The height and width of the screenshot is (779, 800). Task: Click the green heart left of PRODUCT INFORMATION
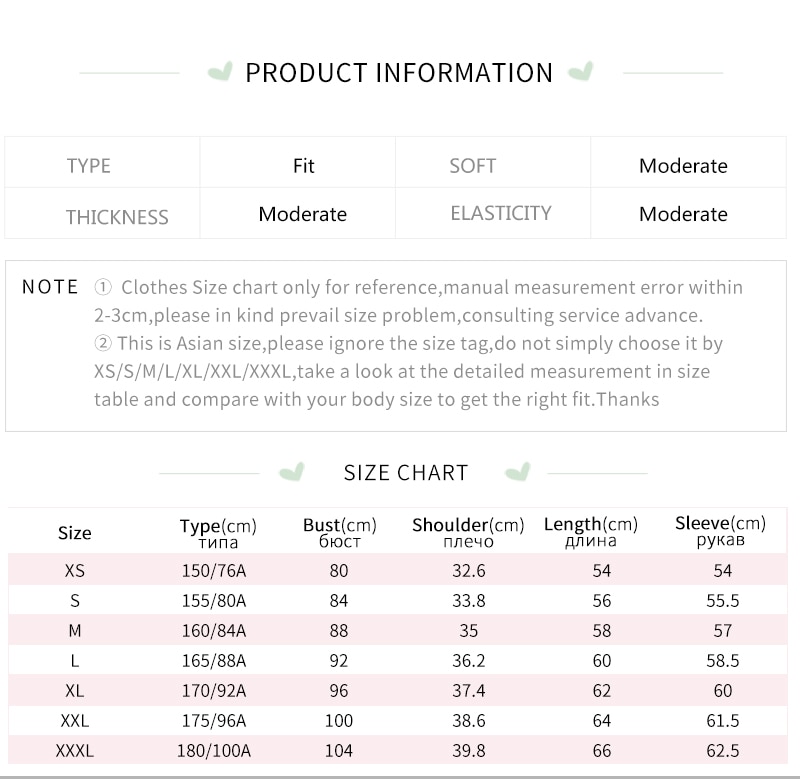click(x=220, y=71)
